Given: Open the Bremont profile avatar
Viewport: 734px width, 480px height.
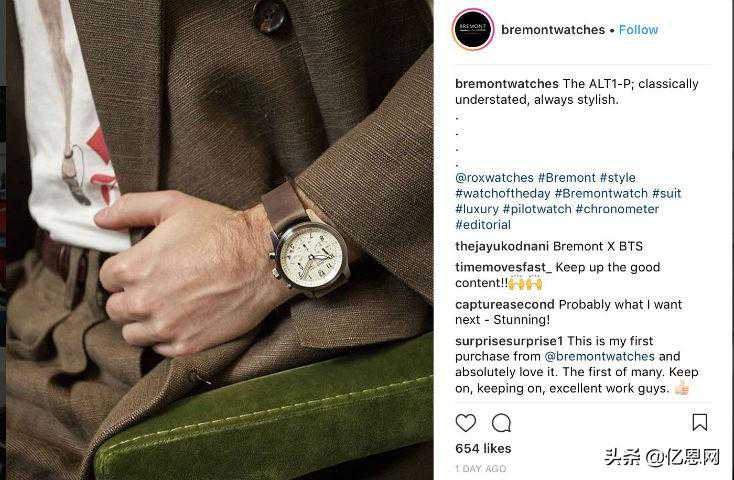Looking at the screenshot, I should [473, 29].
